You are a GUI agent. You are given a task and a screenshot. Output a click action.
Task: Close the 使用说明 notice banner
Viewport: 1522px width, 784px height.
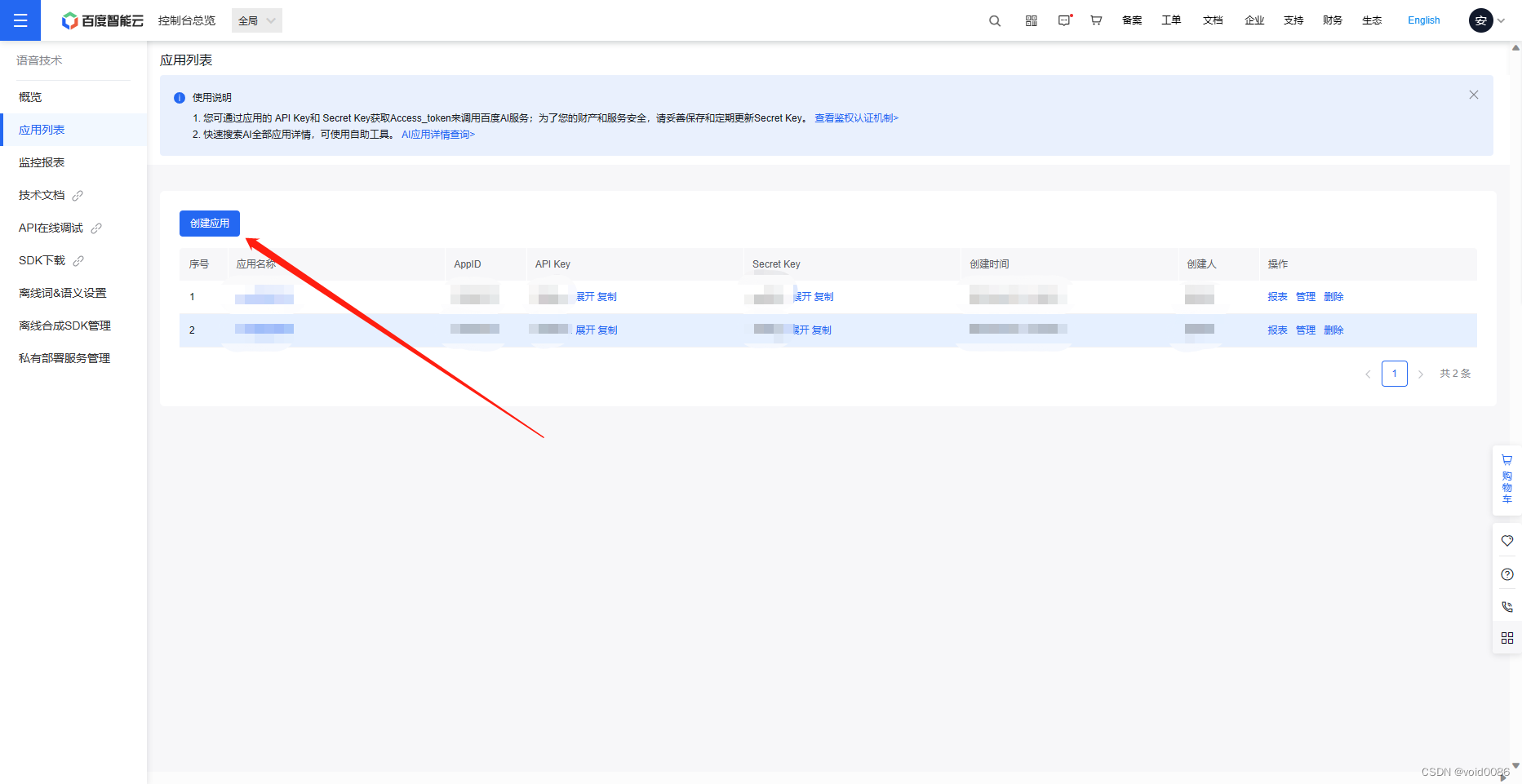point(1474,95)
